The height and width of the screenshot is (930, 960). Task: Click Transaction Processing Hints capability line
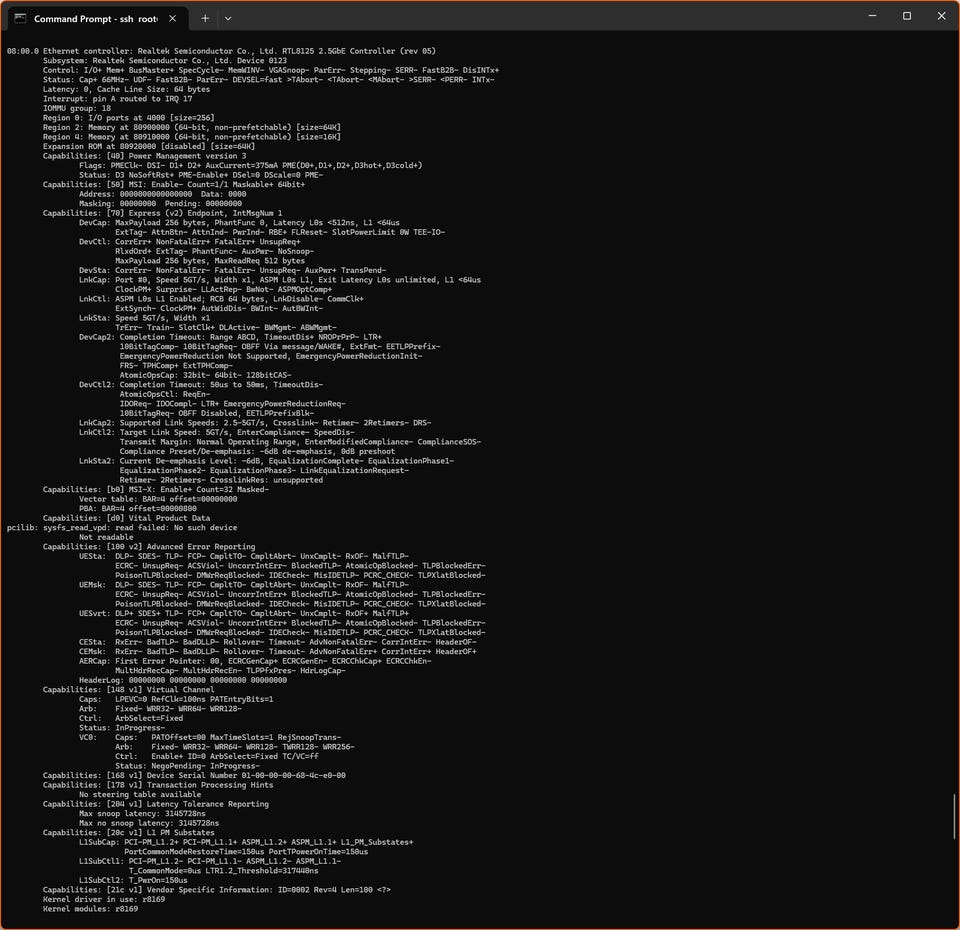tap(158, 785)
